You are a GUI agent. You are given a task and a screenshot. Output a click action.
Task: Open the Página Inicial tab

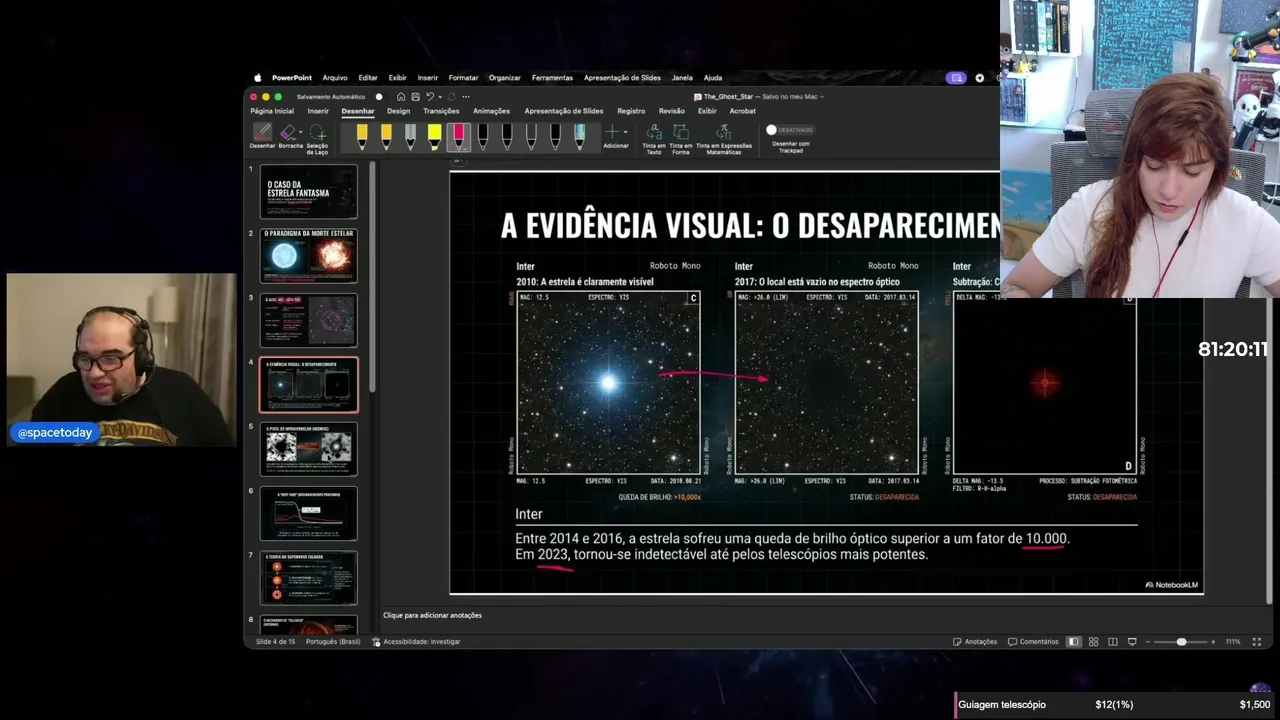[x=272, y=111]
